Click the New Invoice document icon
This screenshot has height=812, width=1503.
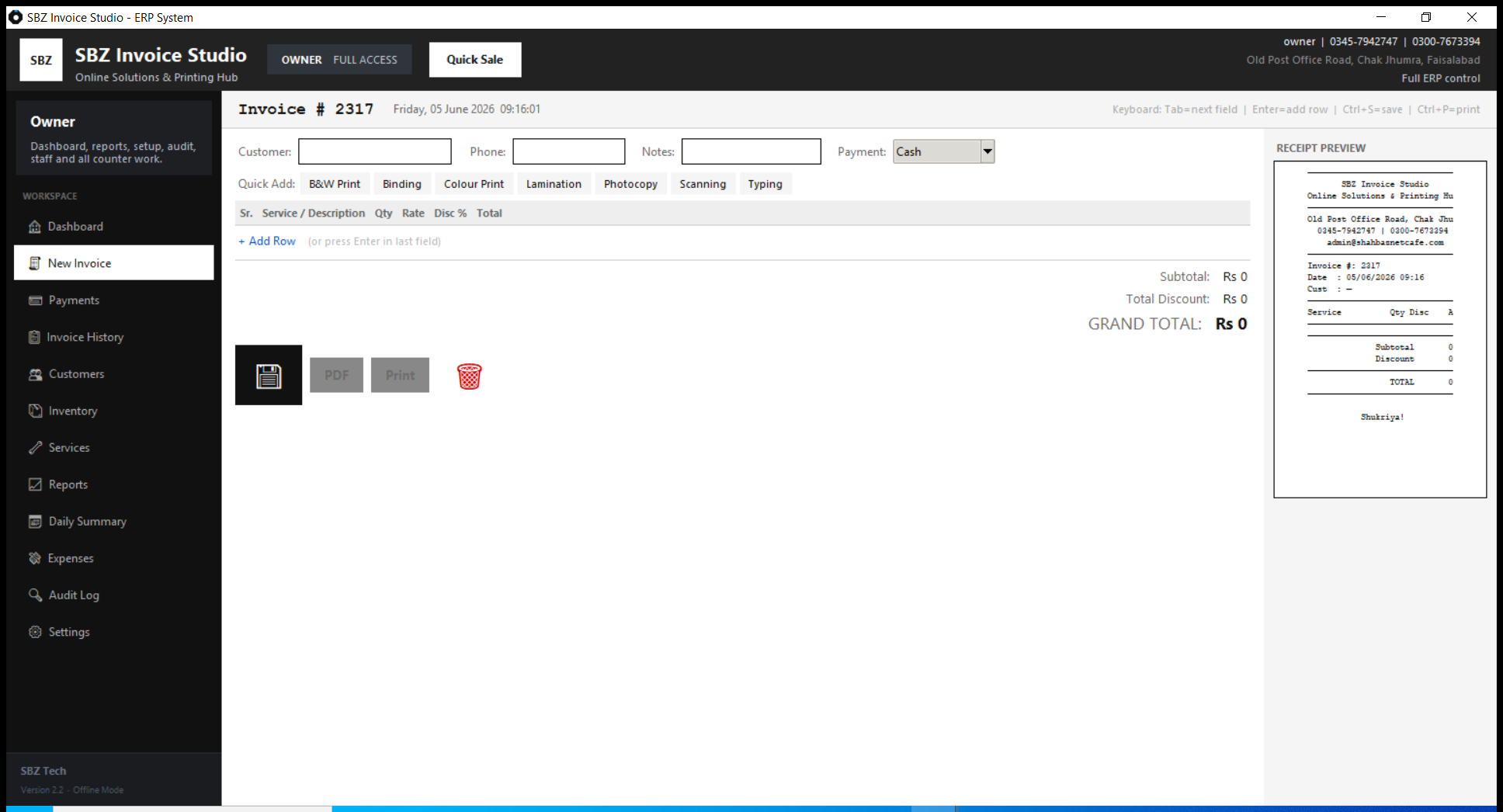35,263
